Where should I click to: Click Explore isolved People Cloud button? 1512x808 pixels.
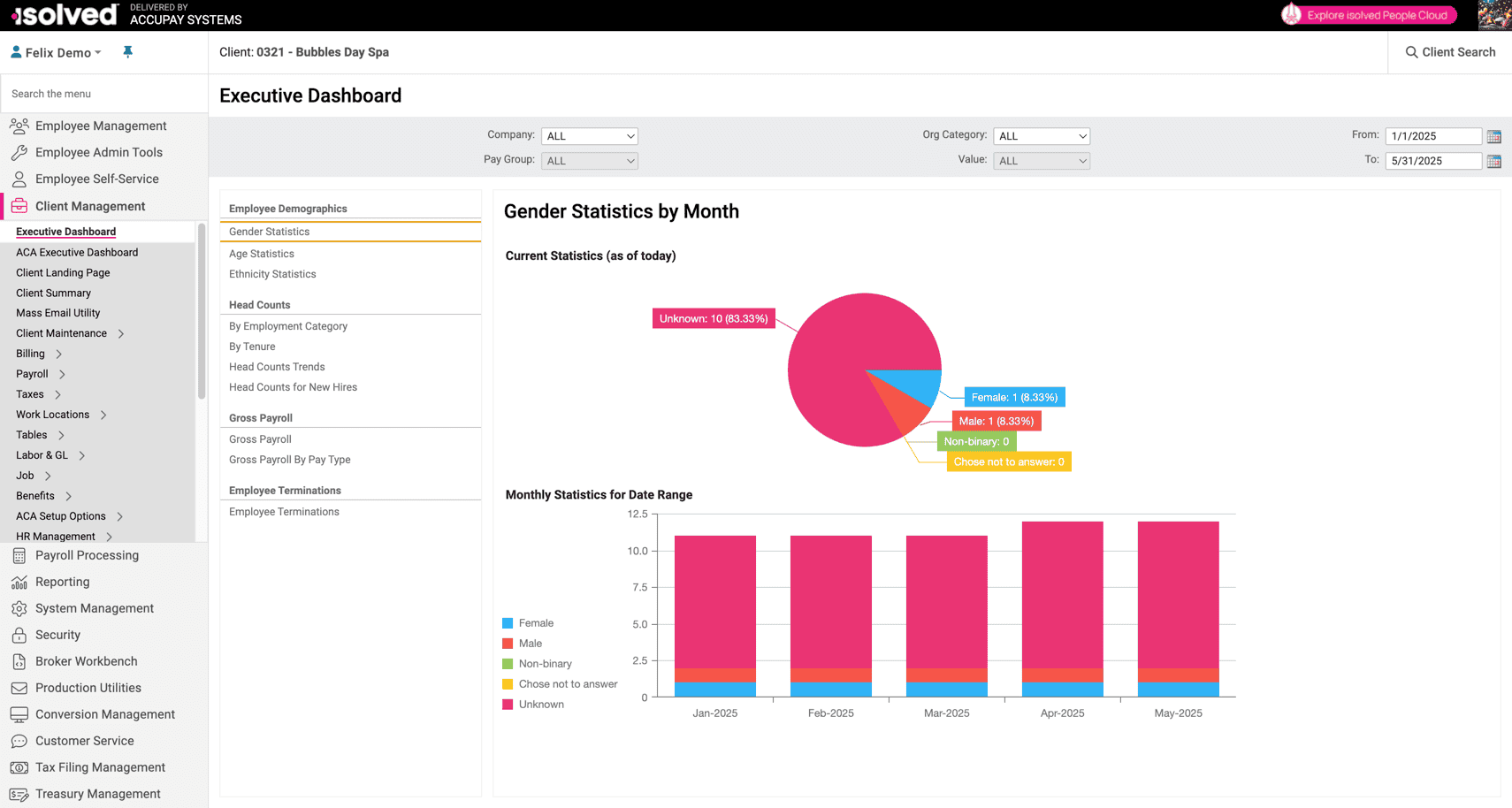1368,15
